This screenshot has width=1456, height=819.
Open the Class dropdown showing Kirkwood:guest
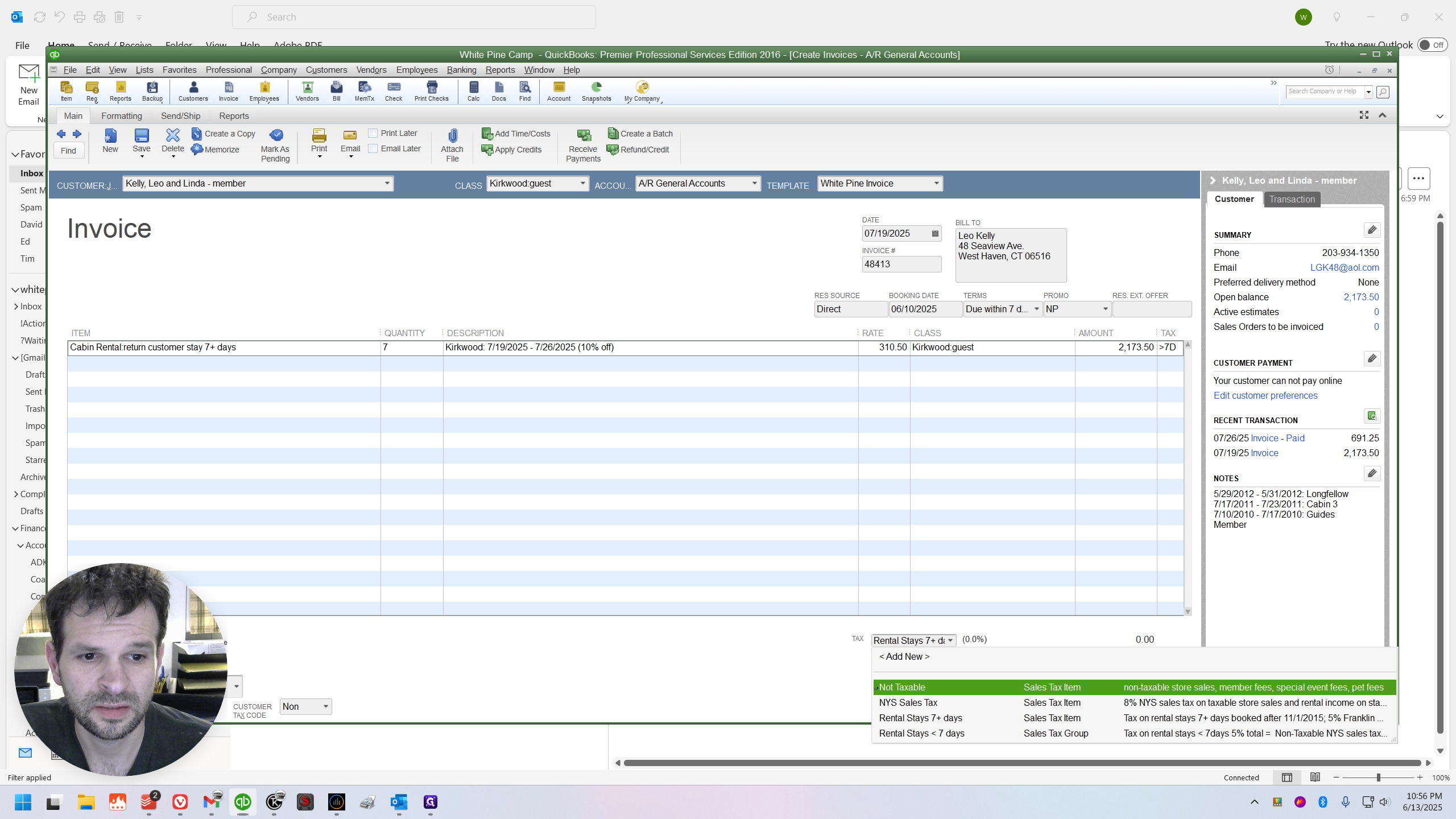[582, 183]
